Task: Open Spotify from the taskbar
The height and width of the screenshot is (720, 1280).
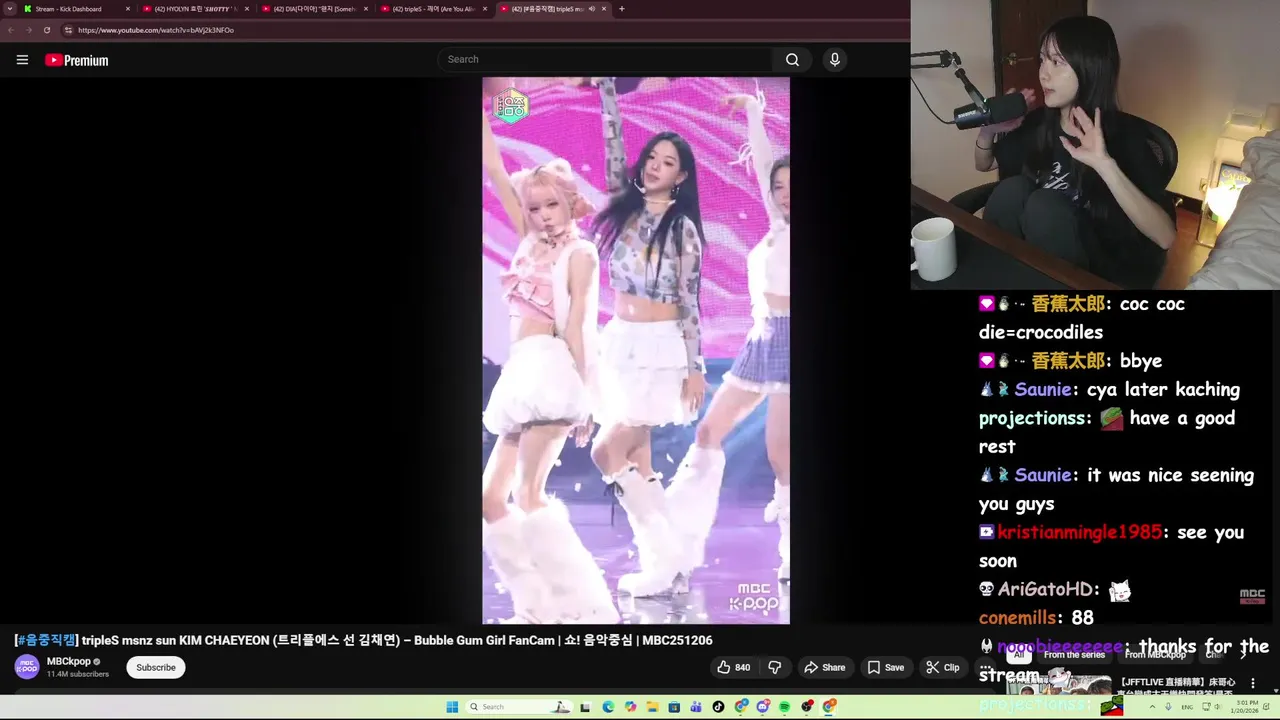Action: pyautogui.click(x=784, y=707)
